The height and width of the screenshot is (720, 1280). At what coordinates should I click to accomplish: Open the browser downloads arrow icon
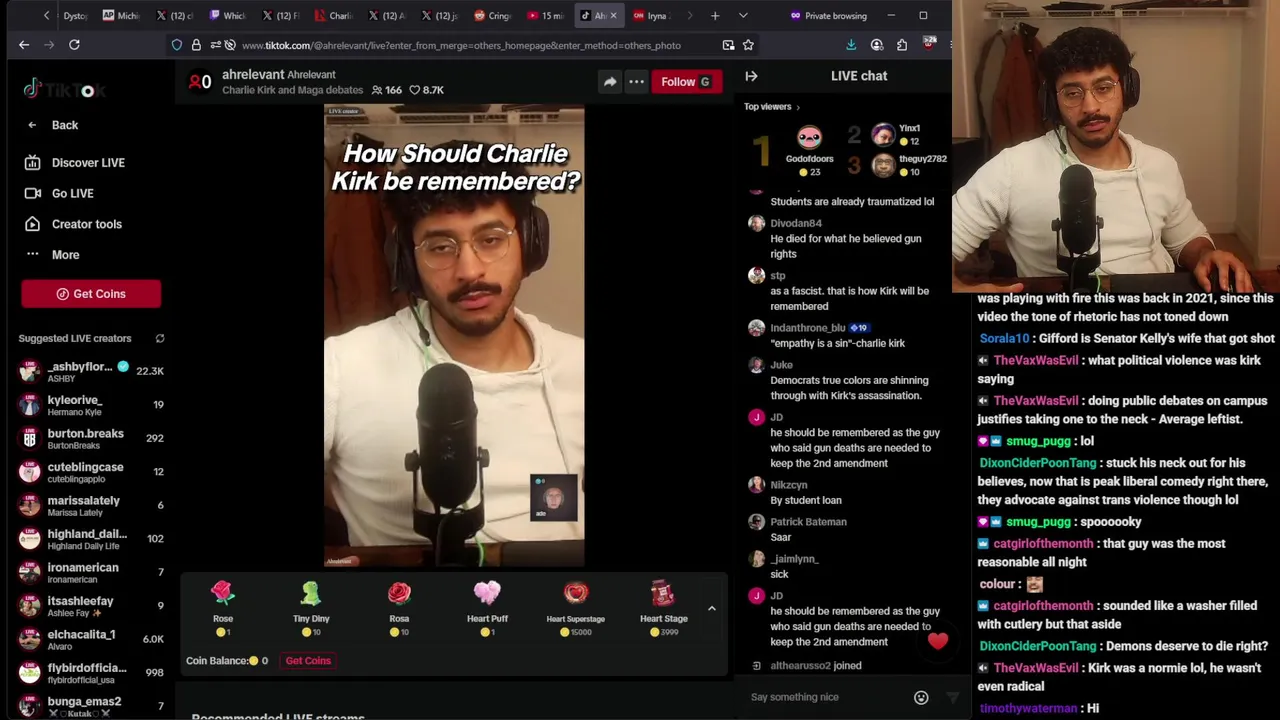[851, 45]
